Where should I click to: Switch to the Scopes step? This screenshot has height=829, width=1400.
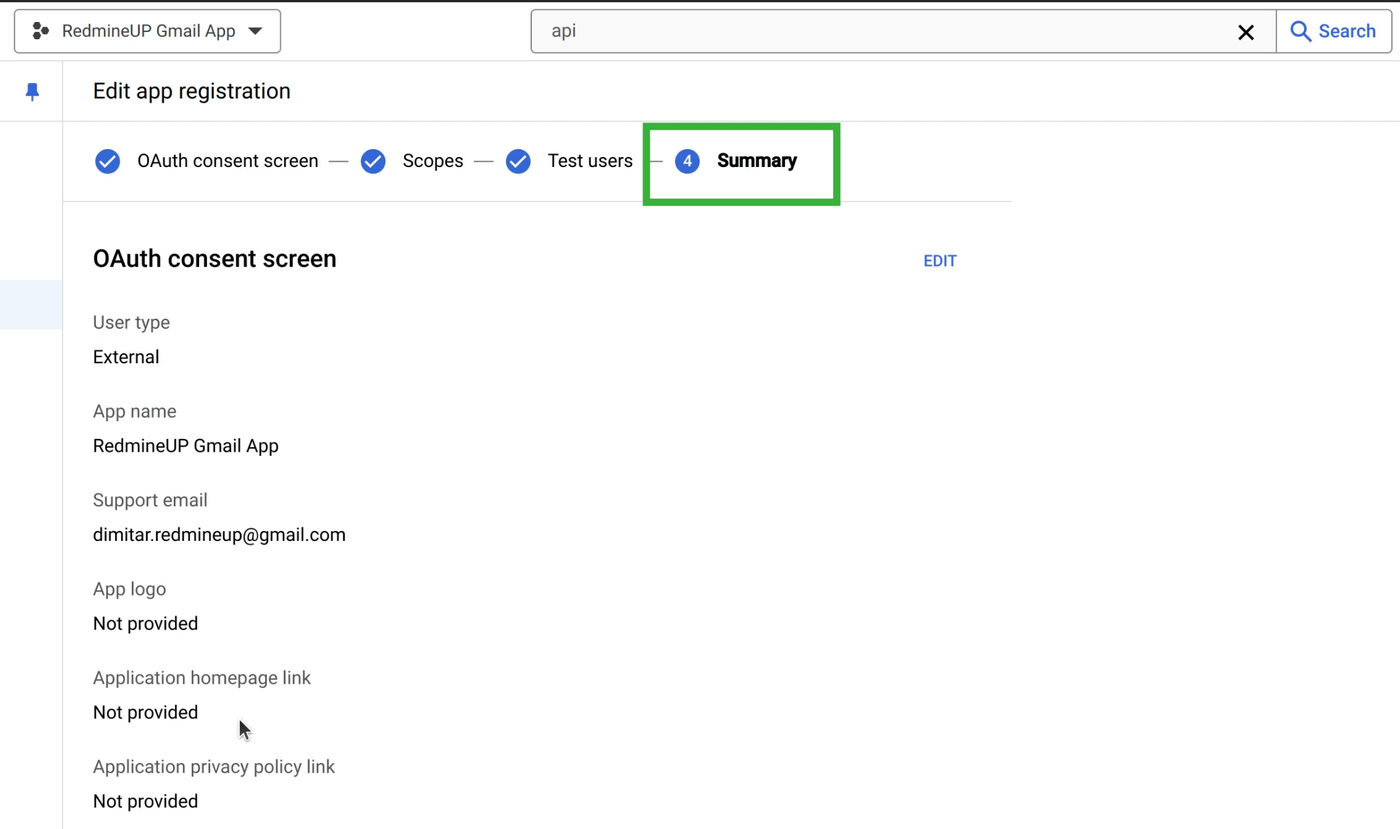click(x=433, y=161)
